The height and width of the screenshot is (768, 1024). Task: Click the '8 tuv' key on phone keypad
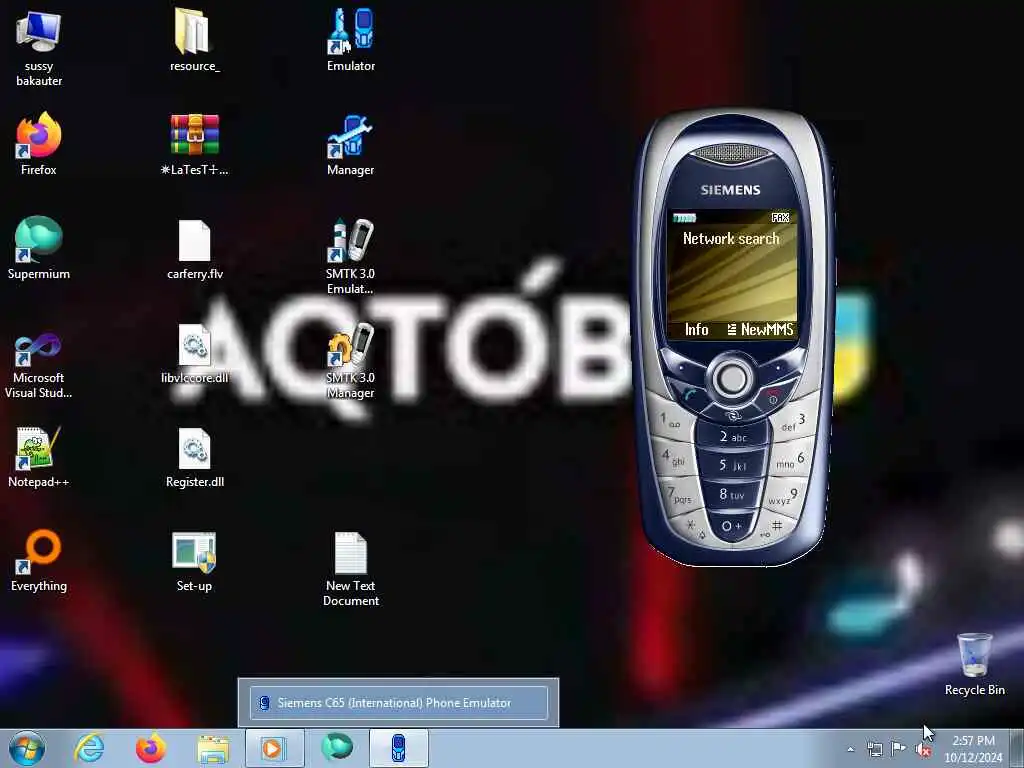pyautogui.click(x=732, y=494)
